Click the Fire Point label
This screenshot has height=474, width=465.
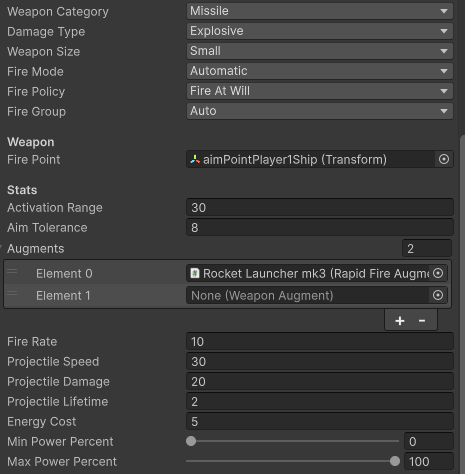pyautogui.click(x=34, y=160)
